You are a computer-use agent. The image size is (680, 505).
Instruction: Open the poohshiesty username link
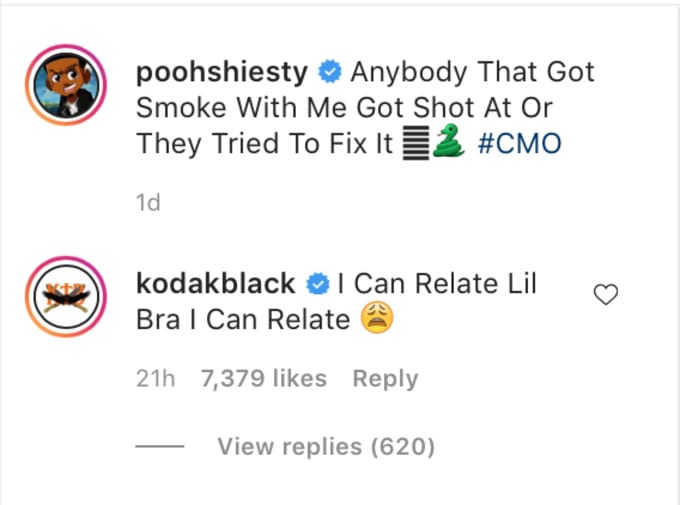(222, 72)
